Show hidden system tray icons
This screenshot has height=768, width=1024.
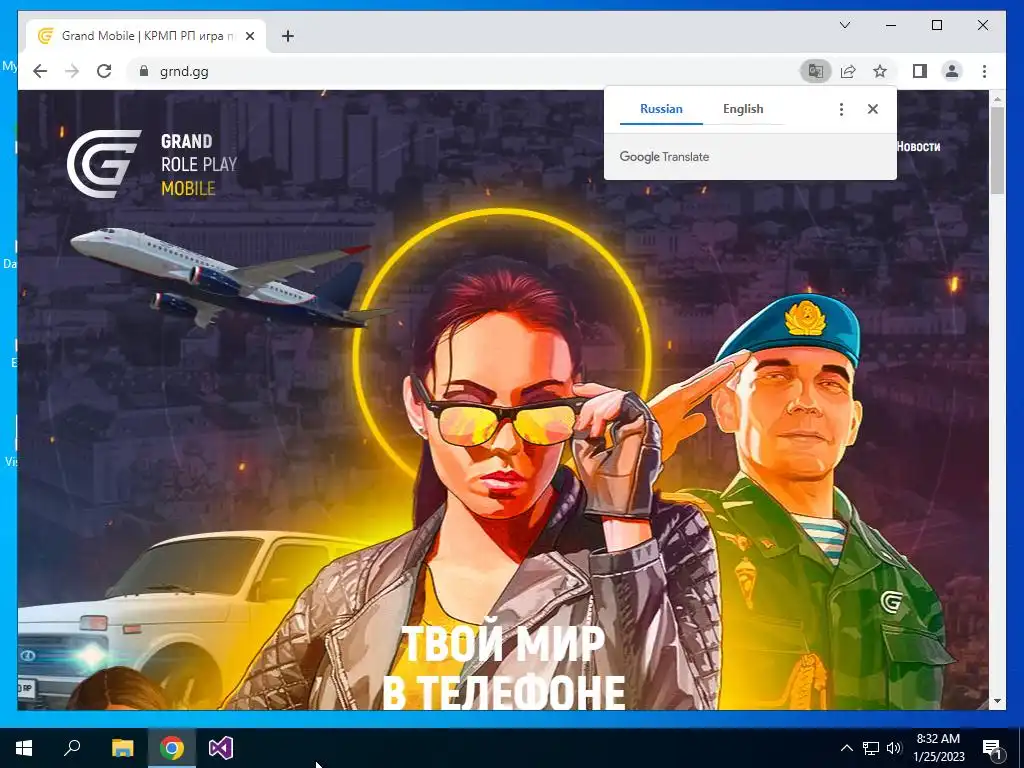(x=846, y=748)
